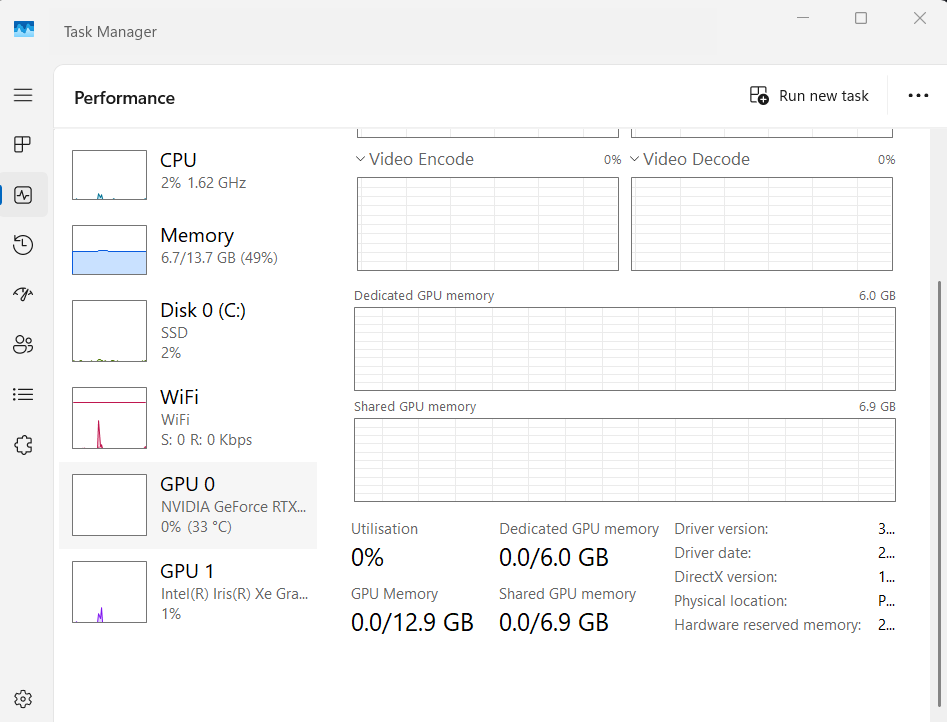Screen dimensions: 947x722
Task: Click the Performance page heading
Action: [x=124, y=98]
